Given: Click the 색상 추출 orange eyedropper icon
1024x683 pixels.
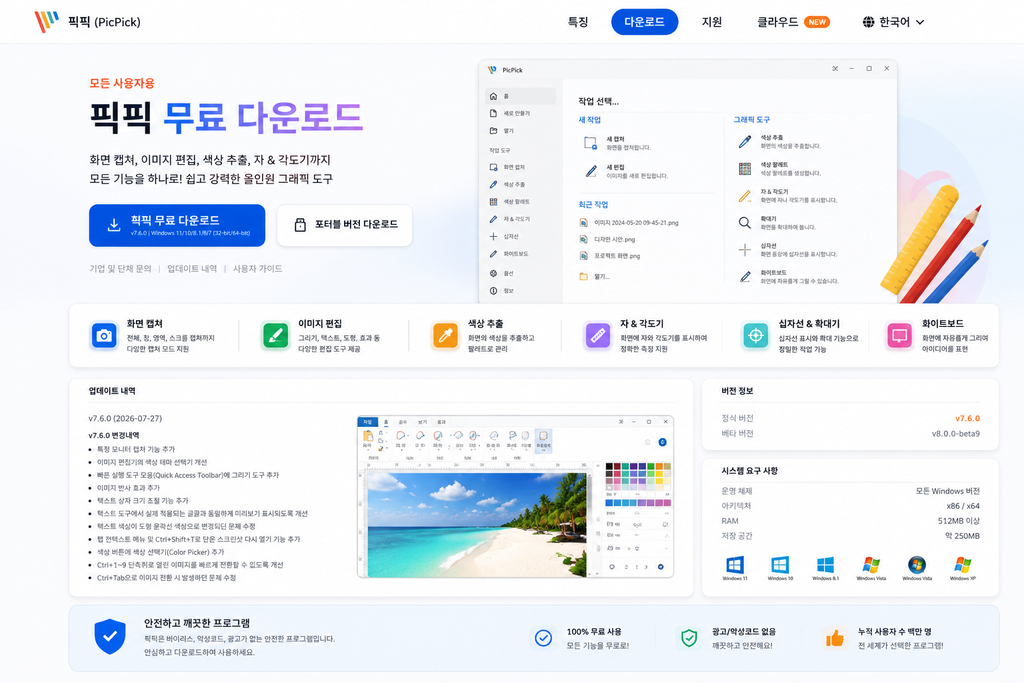Looking at the screenshot, I should 445,336.
